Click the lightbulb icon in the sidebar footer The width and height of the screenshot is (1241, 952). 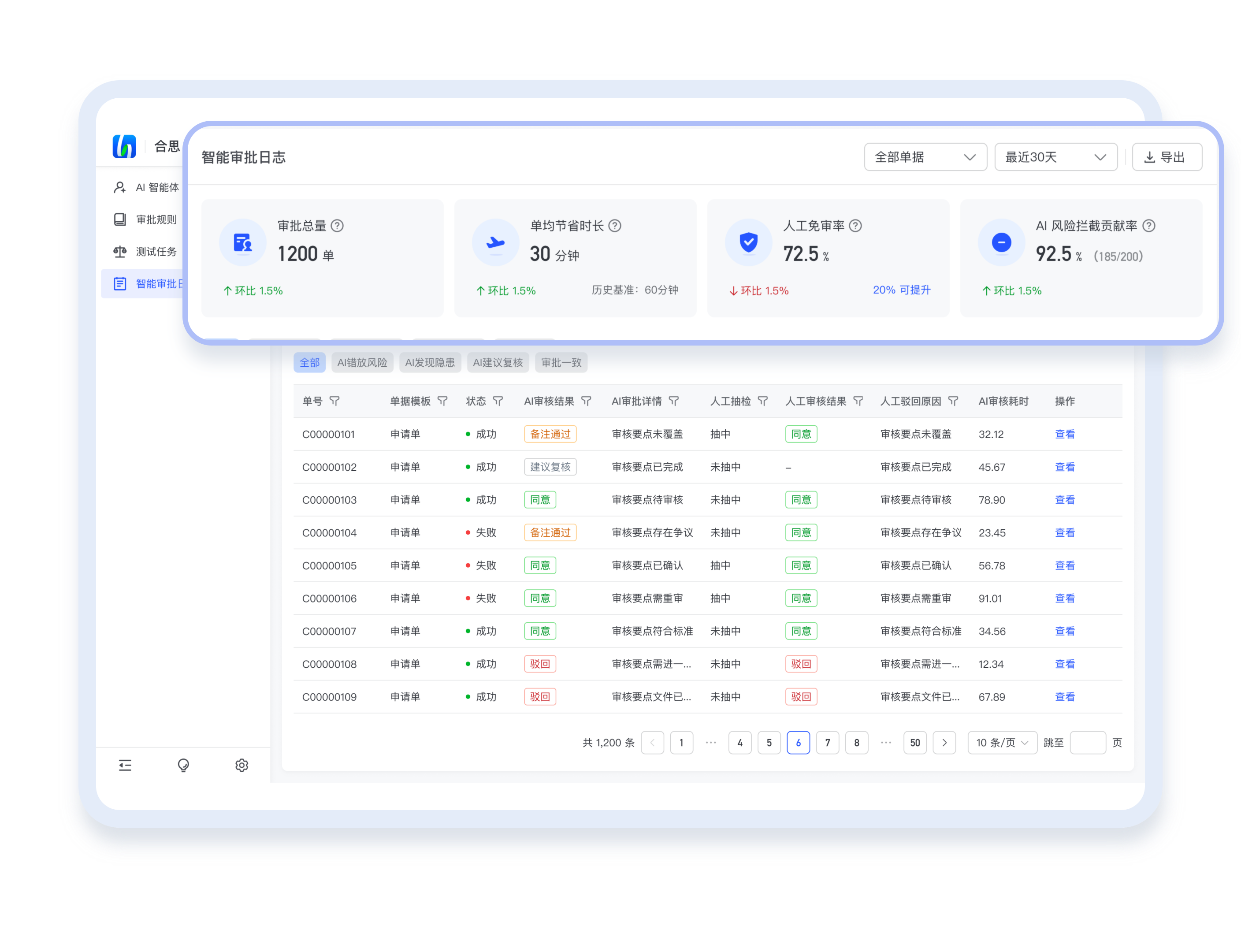(x=183, y=766)
